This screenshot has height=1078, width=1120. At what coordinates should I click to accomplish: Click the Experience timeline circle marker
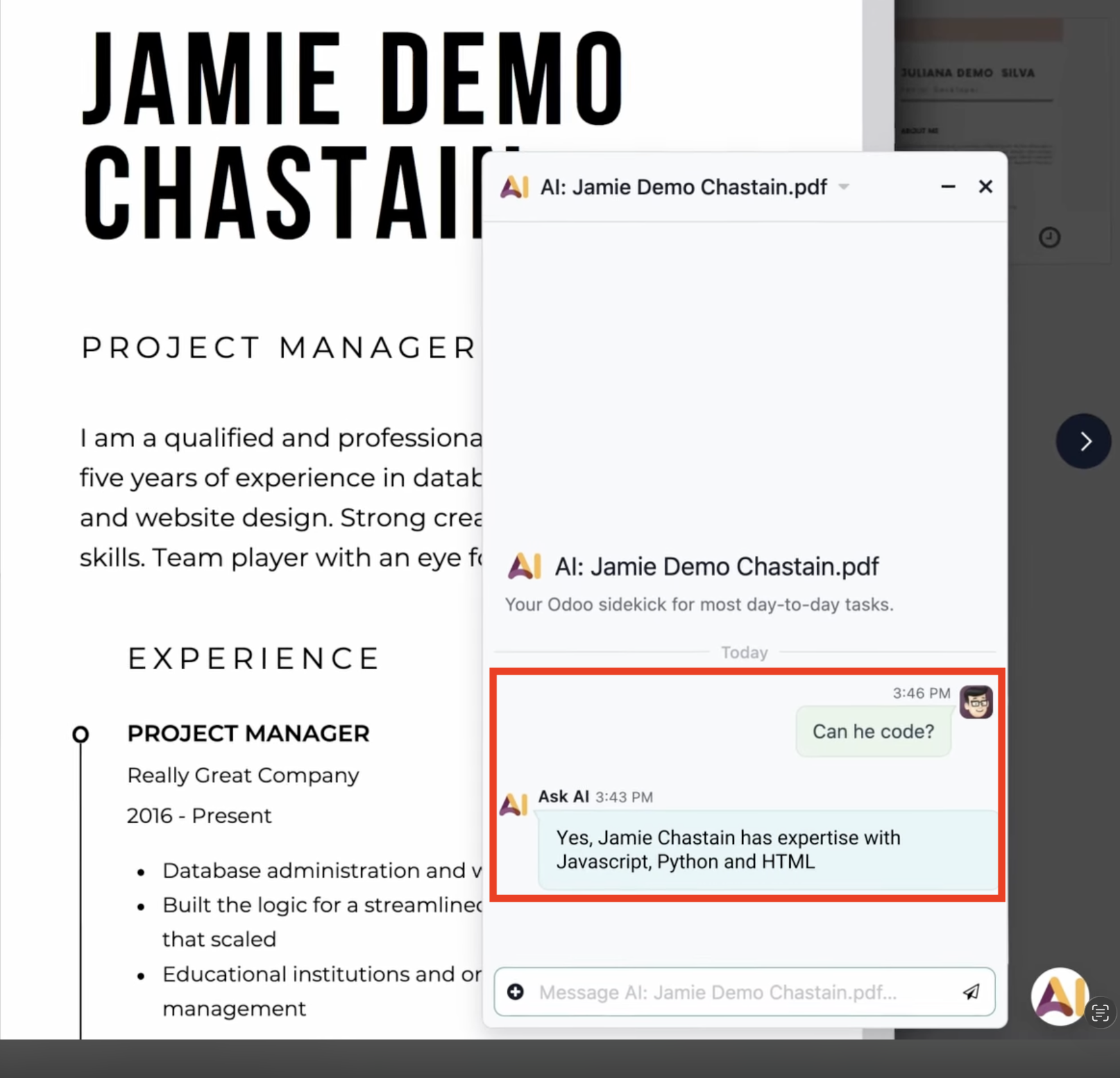pos(80,734)
